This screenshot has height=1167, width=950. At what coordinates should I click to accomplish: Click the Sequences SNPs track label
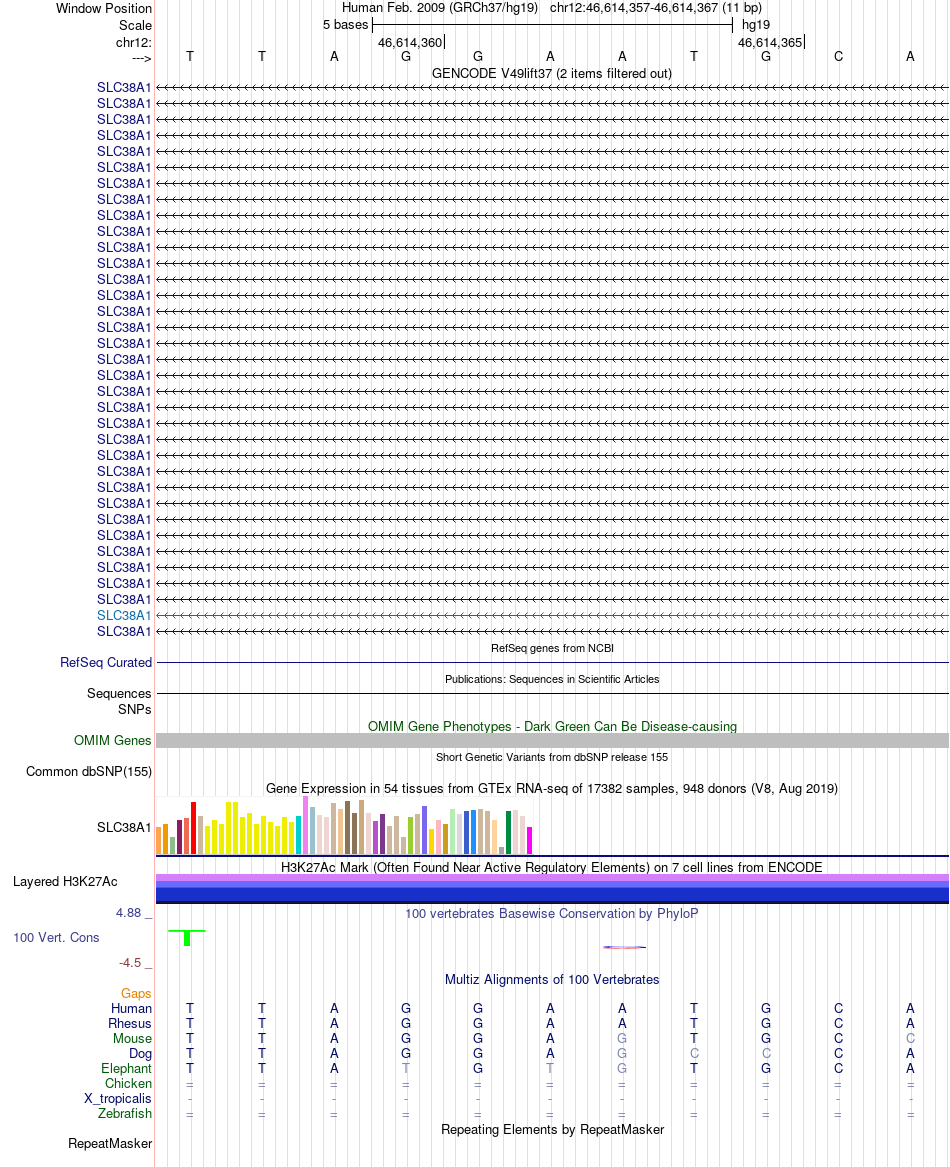[x=119, y=701]
